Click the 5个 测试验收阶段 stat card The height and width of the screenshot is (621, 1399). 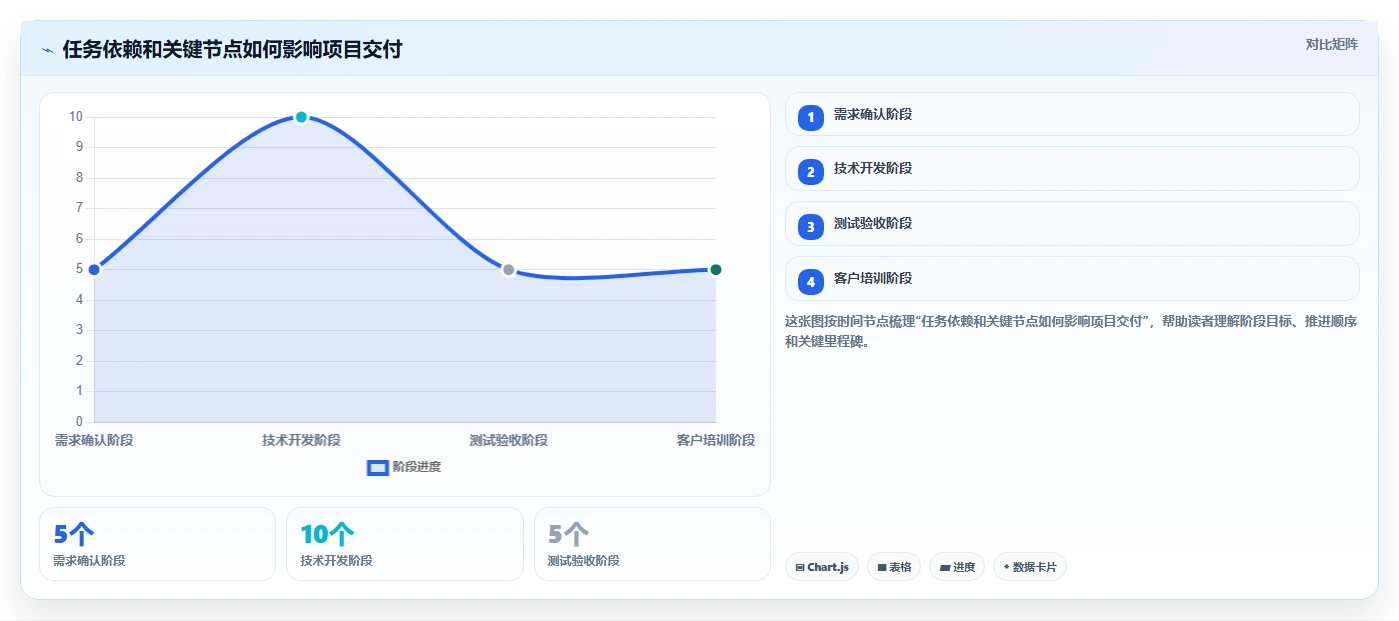[652, 544]
